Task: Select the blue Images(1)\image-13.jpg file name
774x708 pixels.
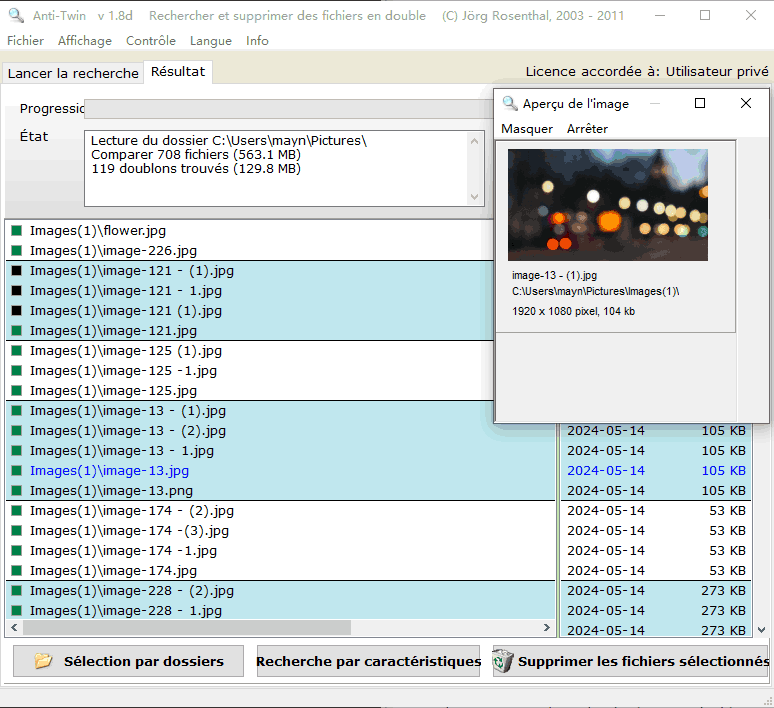Action: point(109,471)
